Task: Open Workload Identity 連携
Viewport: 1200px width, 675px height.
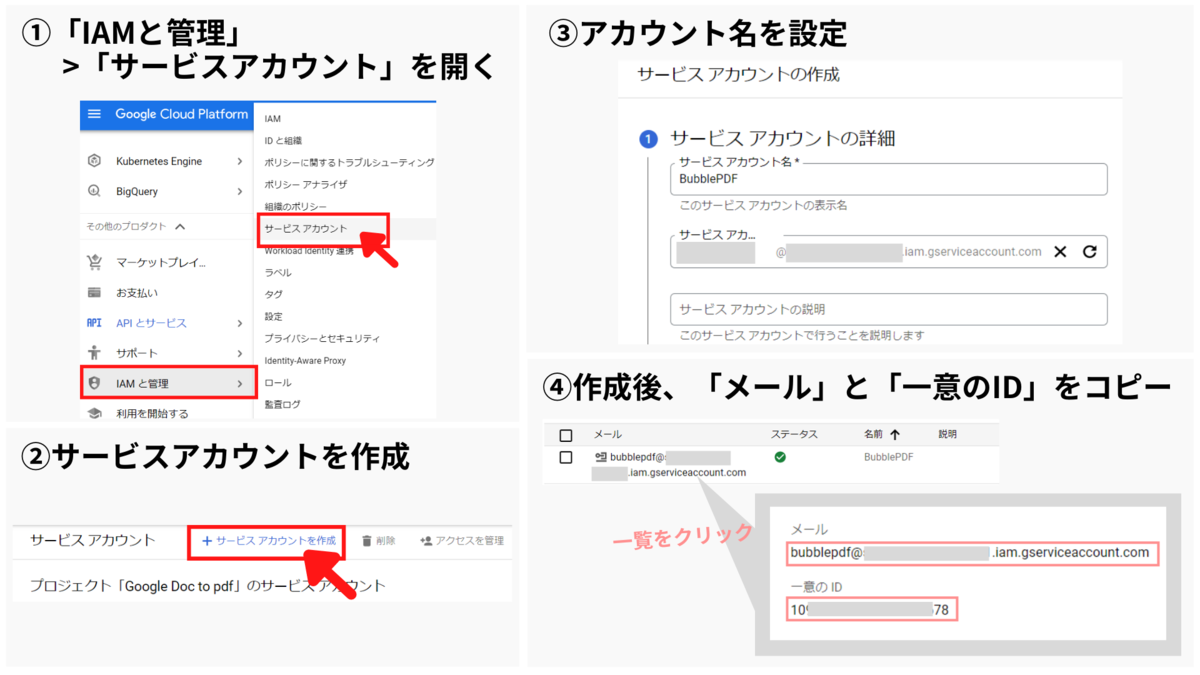Action: [x=309, y=251]
